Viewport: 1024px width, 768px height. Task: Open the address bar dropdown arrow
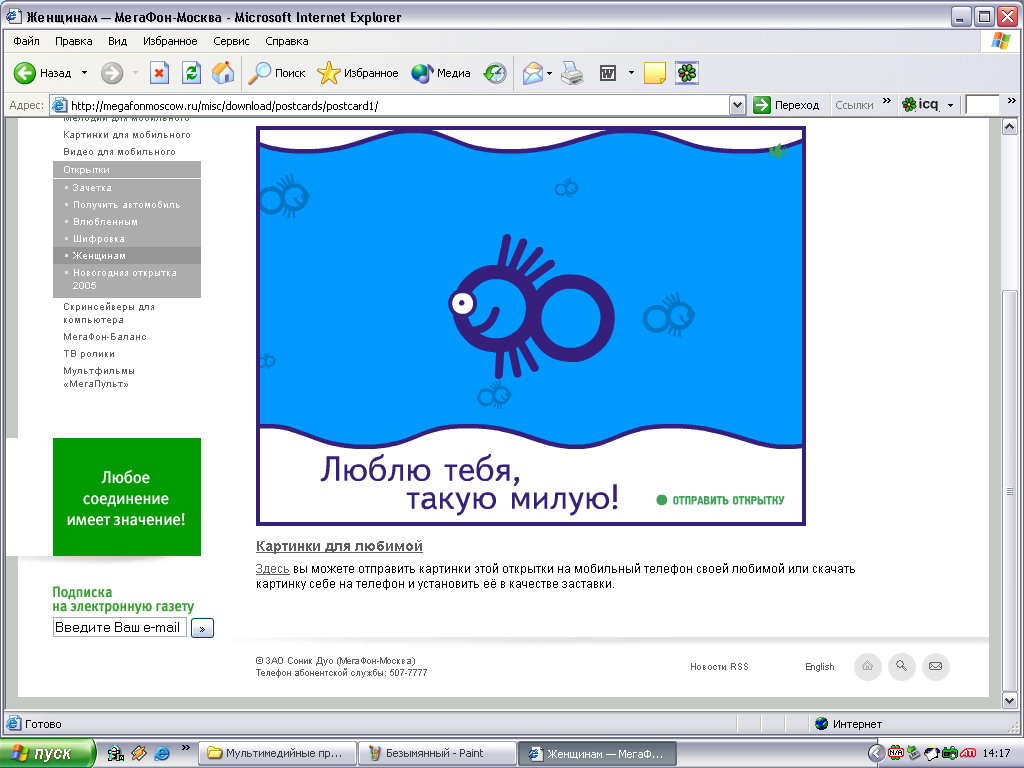tap(737, 105)
